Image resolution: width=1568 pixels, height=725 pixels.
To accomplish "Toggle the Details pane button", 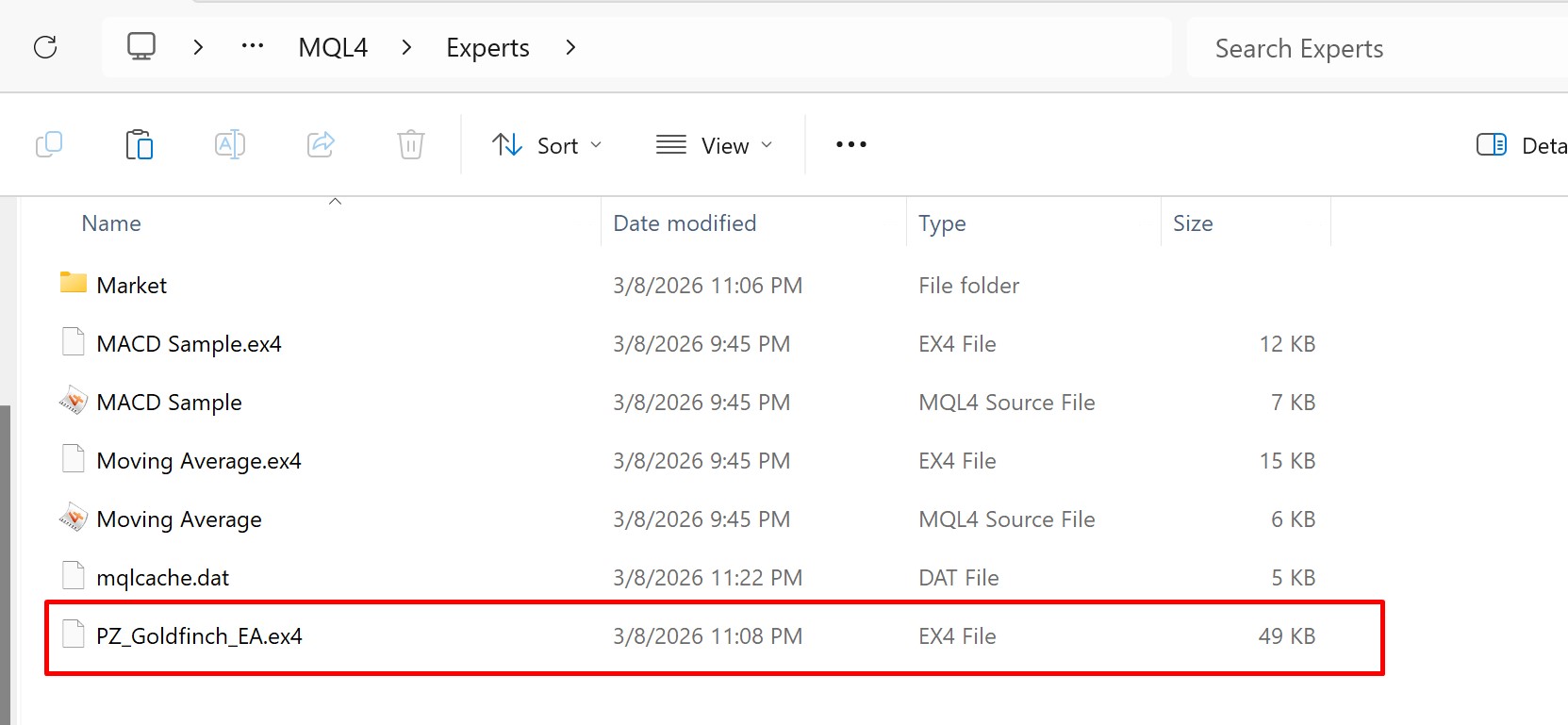I will tap(1521, 145).
